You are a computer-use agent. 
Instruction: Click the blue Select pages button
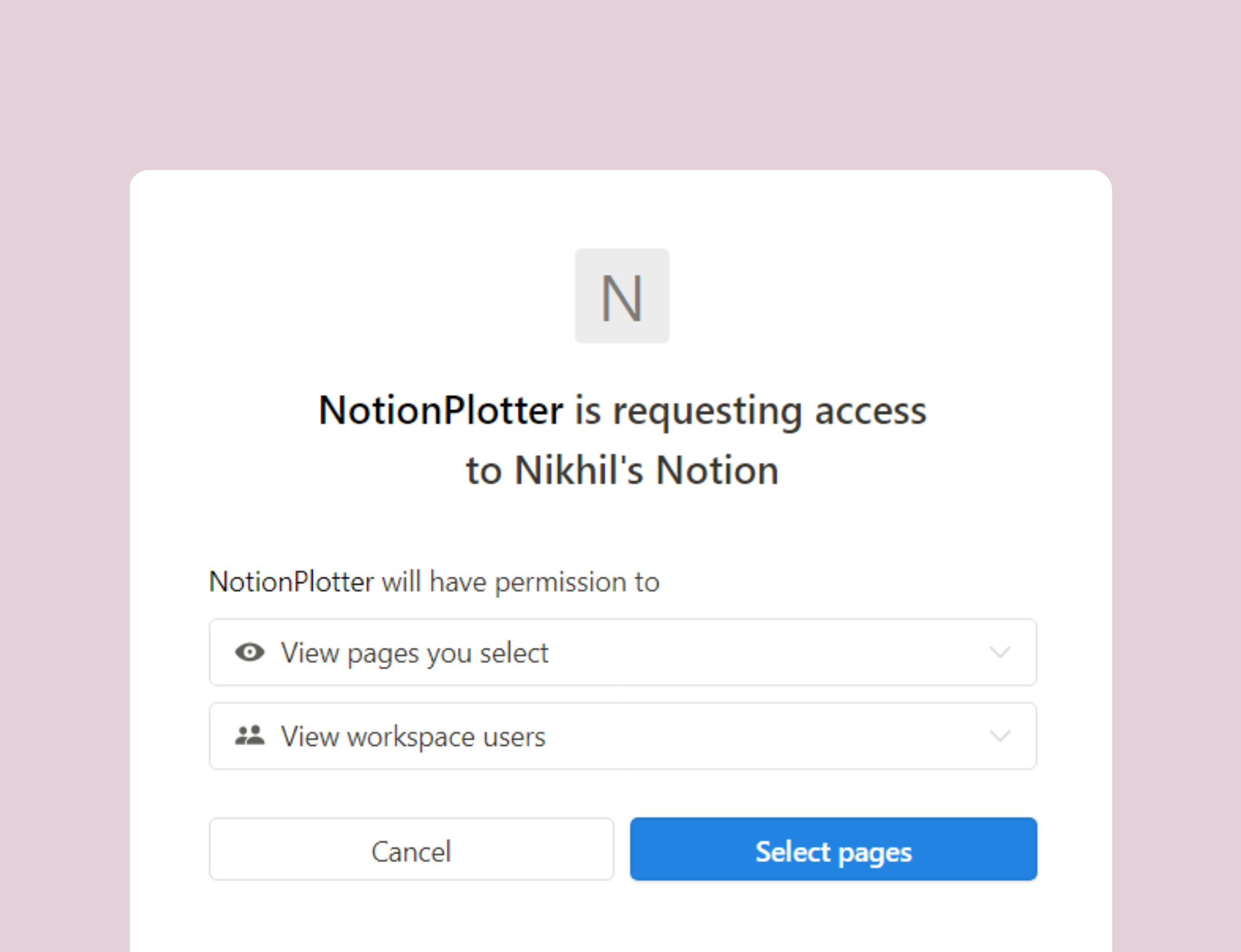(833, 849)
